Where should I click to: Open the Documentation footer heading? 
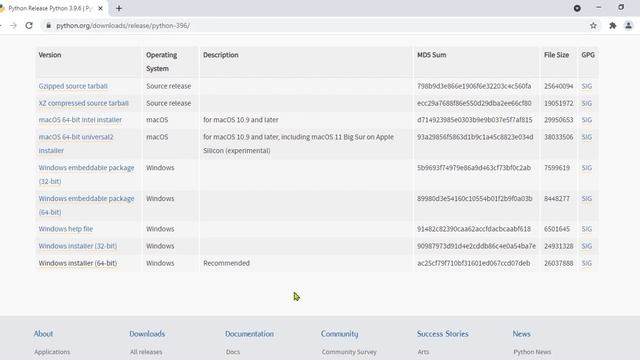[249, 334]
